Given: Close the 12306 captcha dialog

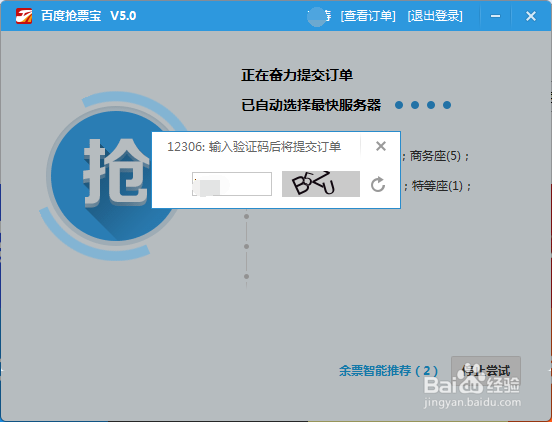Looking at the screenshot, I should 381,146.
